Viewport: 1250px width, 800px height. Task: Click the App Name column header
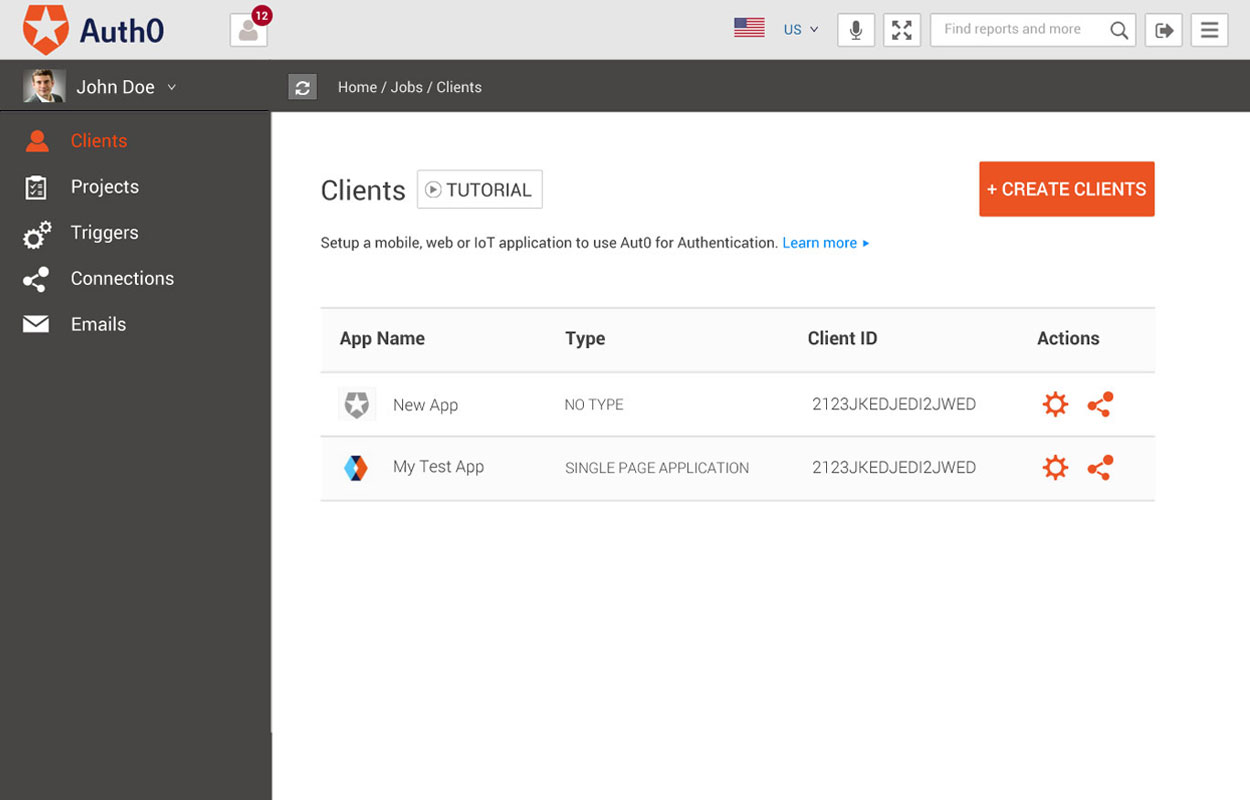tap(382, 339)
